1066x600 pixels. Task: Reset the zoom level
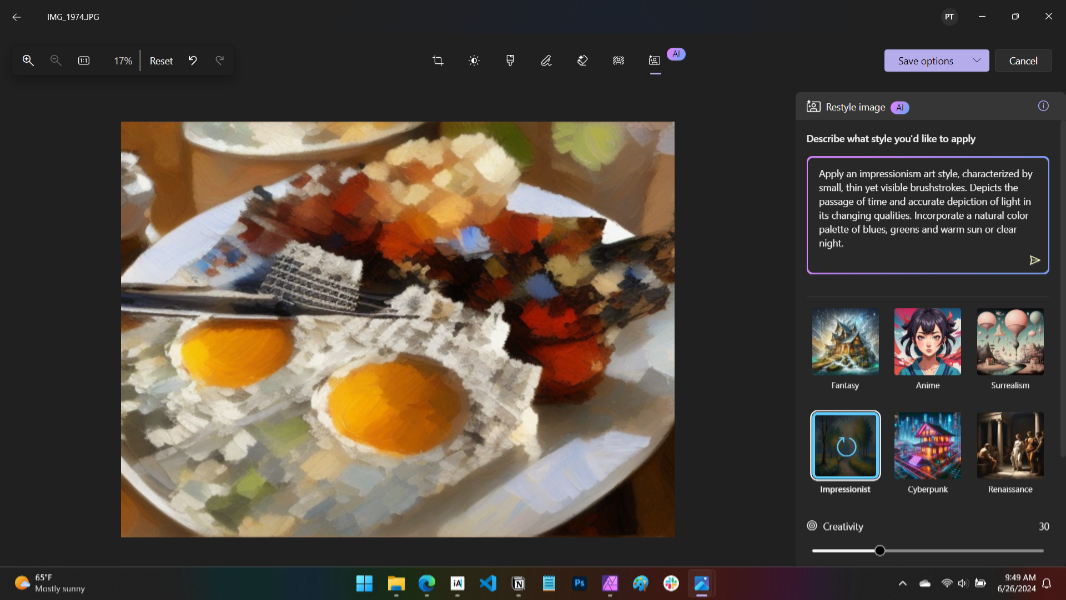coord(161,60)
